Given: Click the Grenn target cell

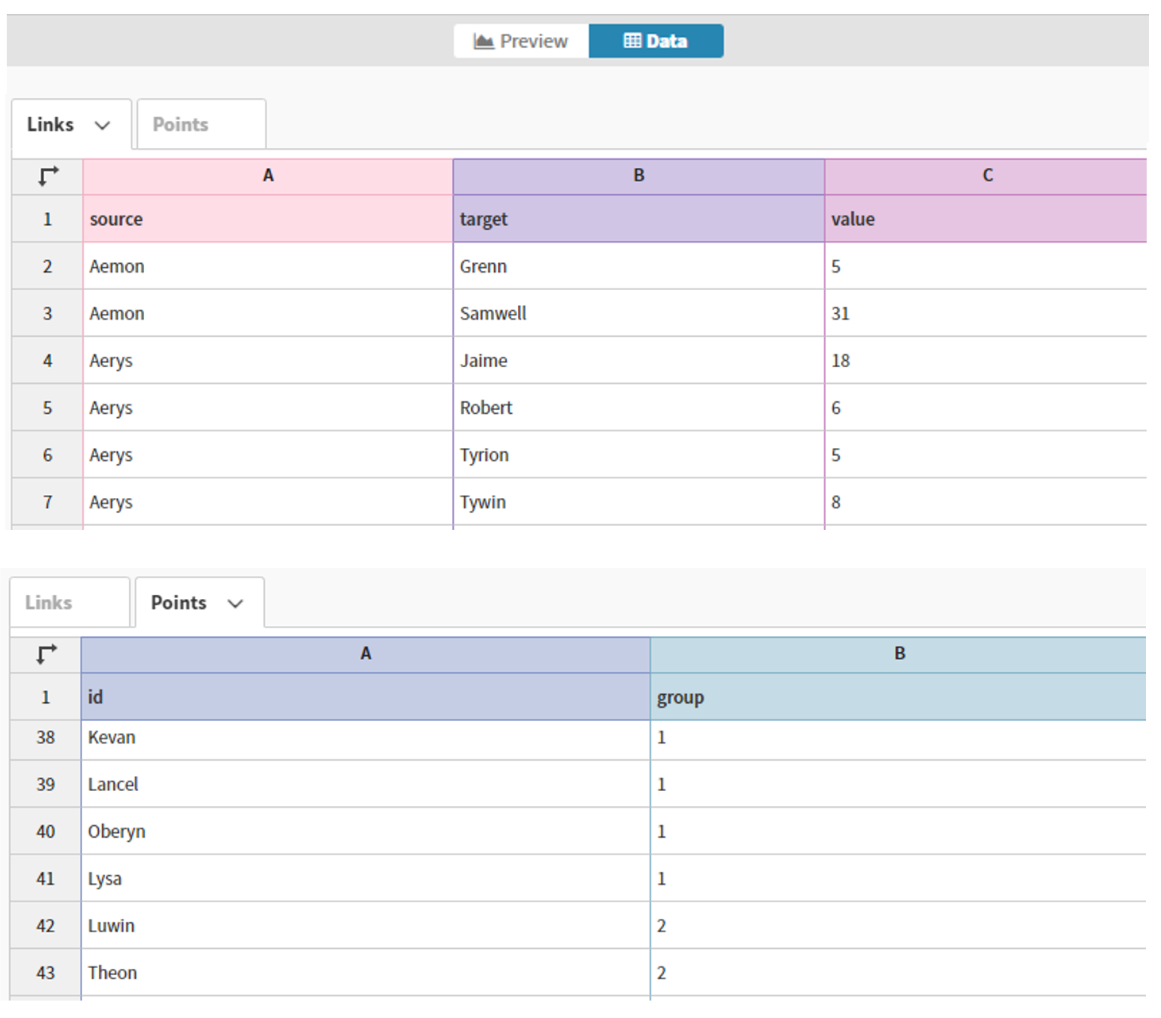Looking at the screenshot, I should pyautogui.click(x=639, y=267).
